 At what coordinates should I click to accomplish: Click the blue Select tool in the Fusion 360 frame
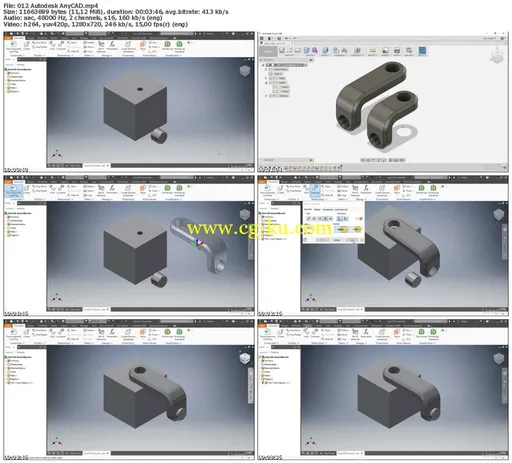coord(422,50)
